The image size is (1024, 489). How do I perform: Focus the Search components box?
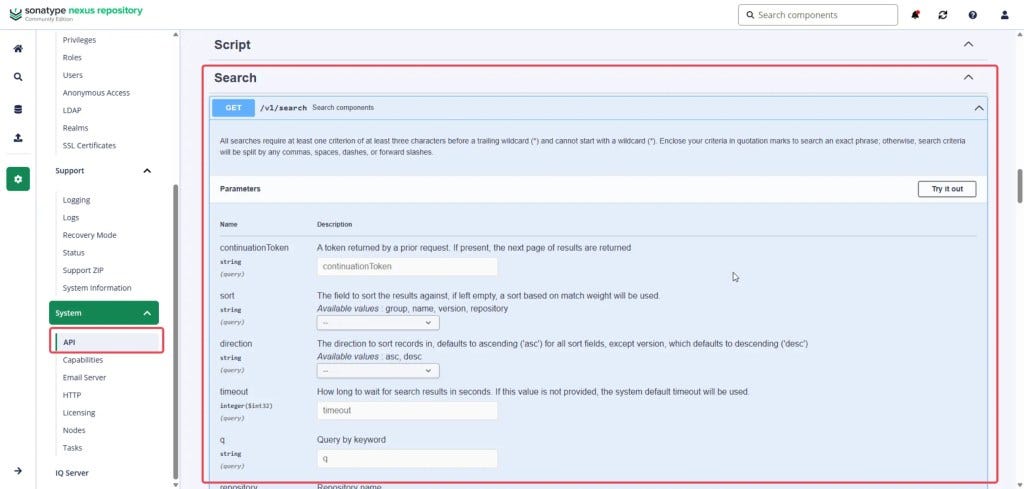(x=818, y=14)
